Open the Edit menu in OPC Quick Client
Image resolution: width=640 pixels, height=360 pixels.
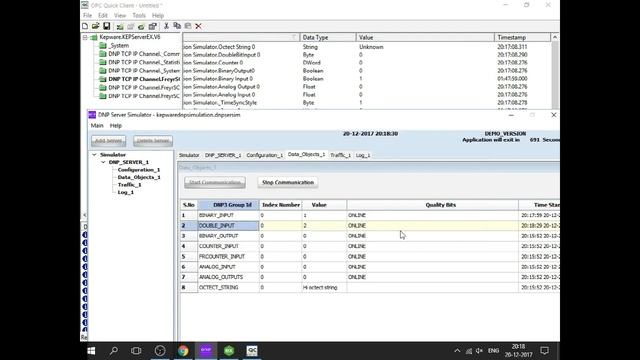point(103,16)
